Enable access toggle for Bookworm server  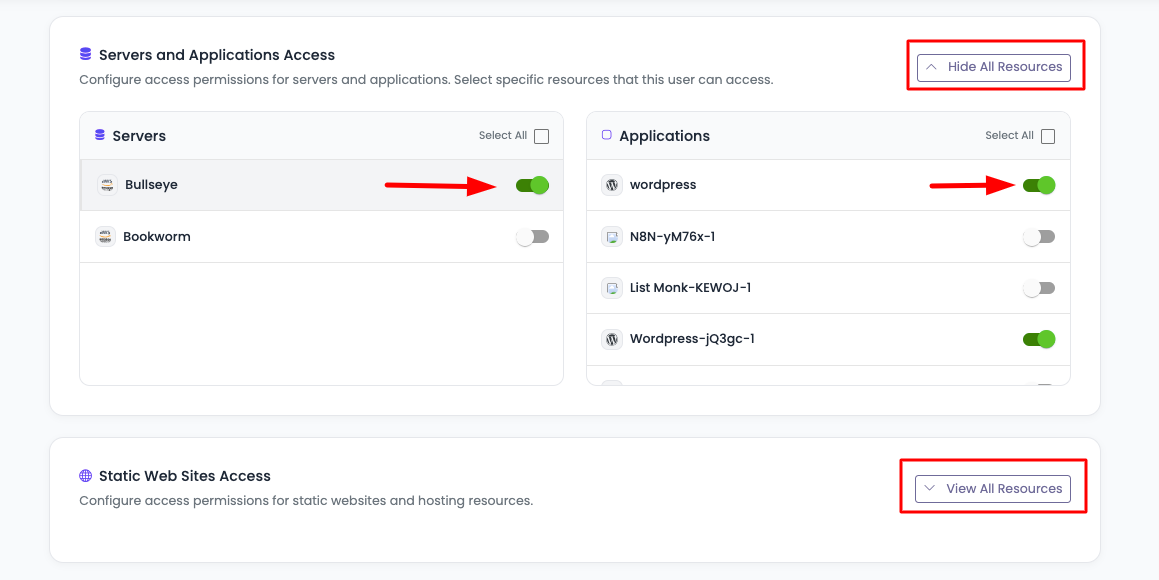point(532,237)
